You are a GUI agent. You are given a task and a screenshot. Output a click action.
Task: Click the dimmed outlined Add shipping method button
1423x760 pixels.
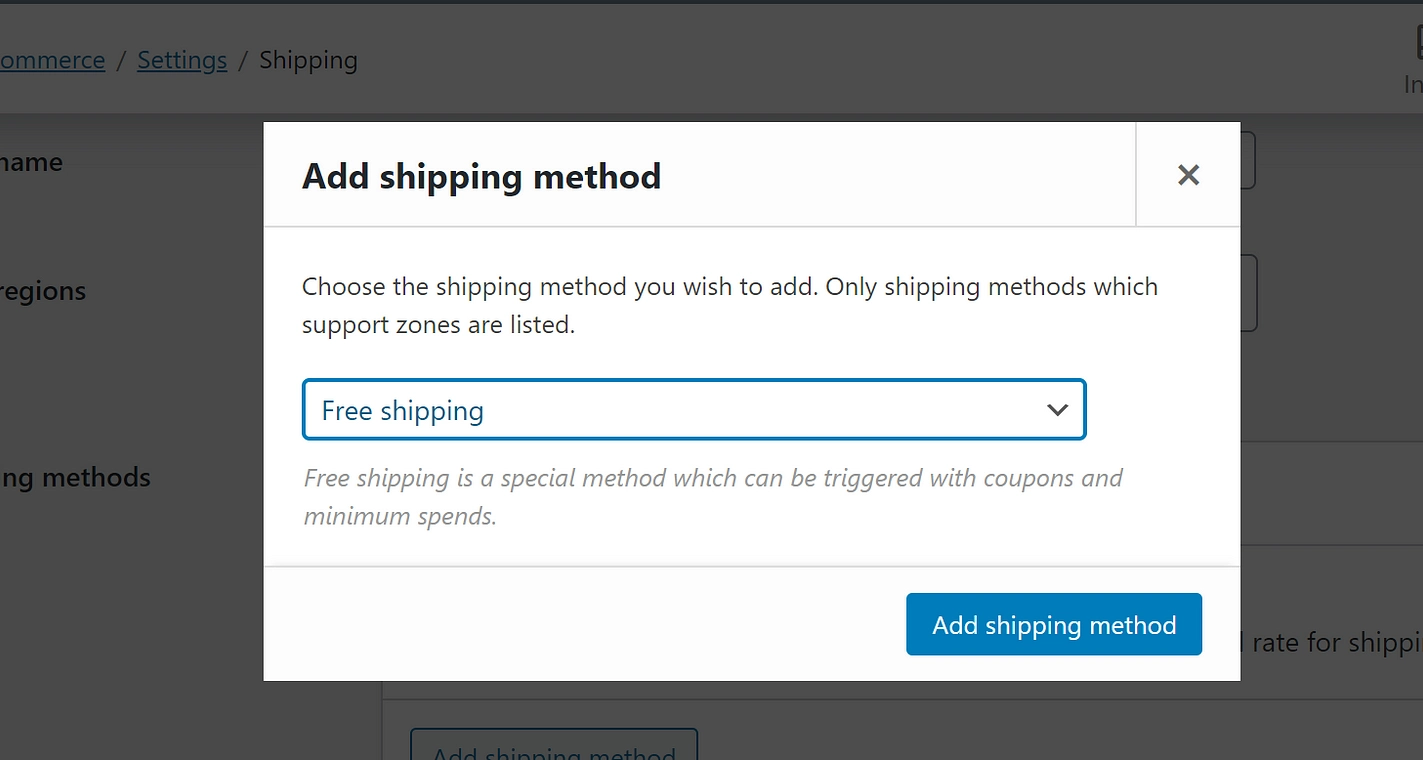tap(553, 748)
